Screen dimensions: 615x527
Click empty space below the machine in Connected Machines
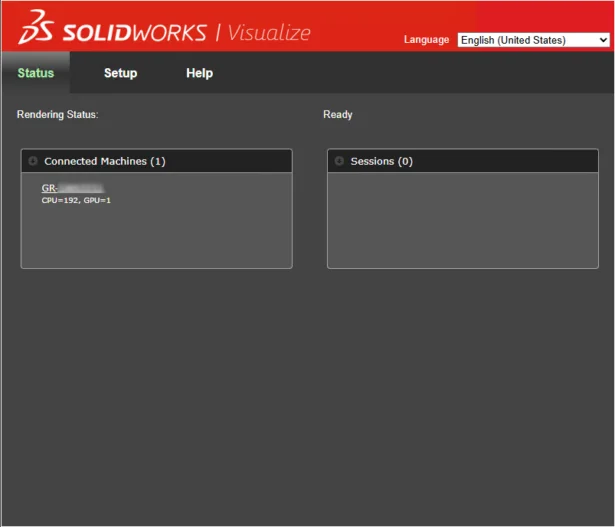point(156,240)
